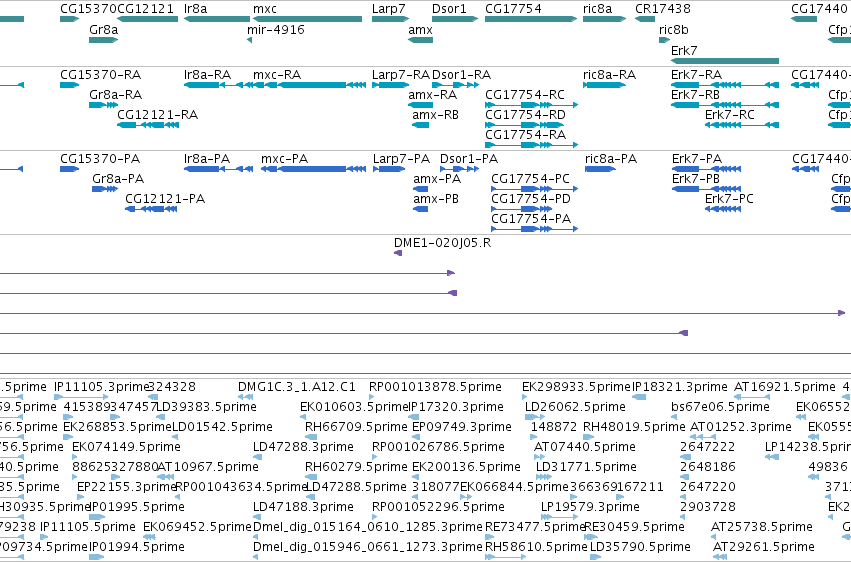The width and height of the screenshot is (851, 562).
Task: Select EST LP19579.3prime
Action: coord(590,507)
